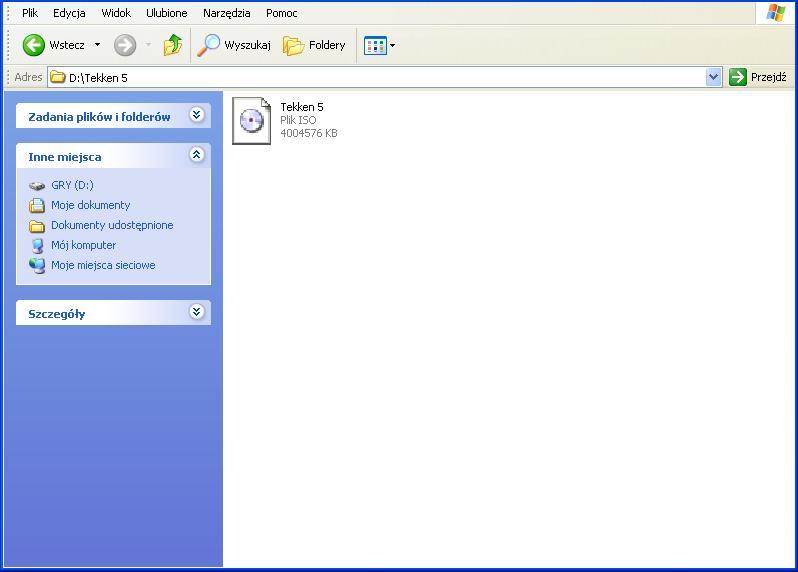Open the address bar dropdown
Viewport: 798px width, 572px height.
[x=714, y=77]
